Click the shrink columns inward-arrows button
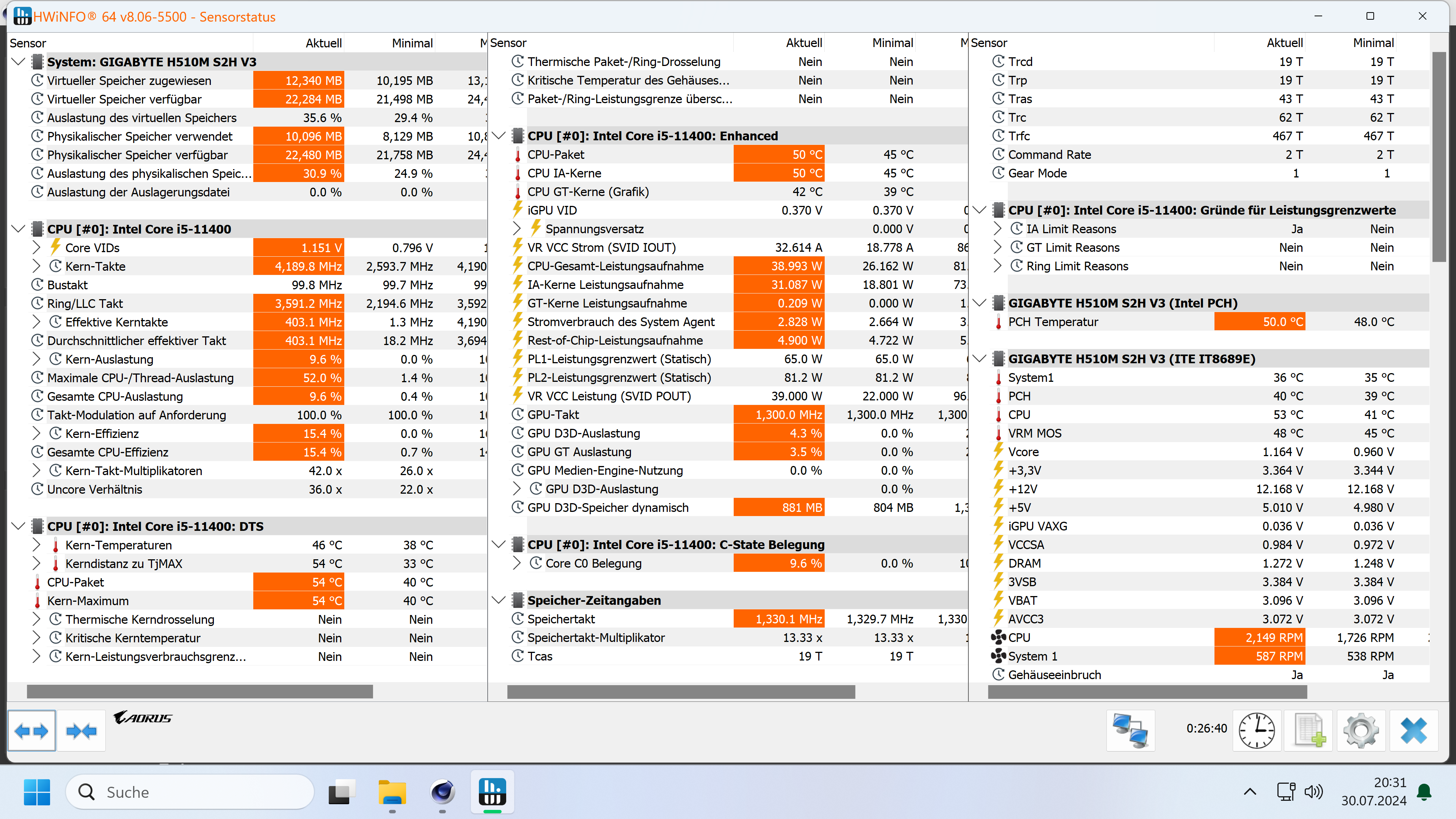 (x=82, y=730)
